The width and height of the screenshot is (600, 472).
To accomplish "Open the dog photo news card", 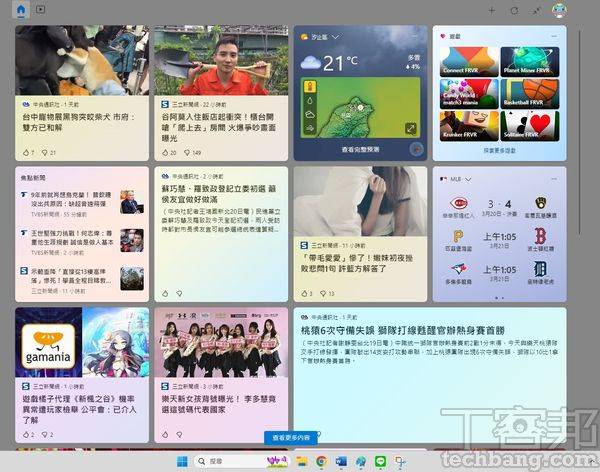I will click(82, 93).
